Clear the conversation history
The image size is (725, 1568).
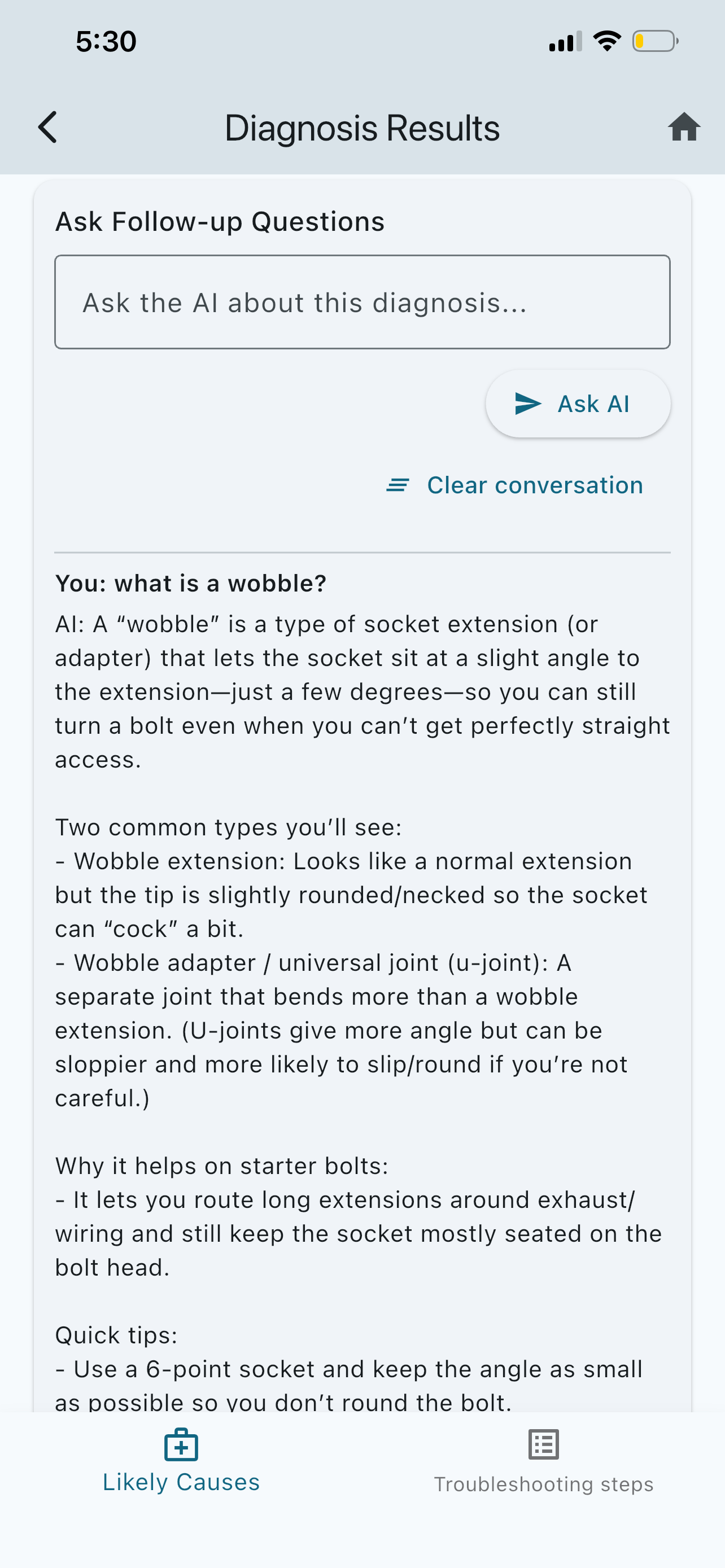click(535, 485)
